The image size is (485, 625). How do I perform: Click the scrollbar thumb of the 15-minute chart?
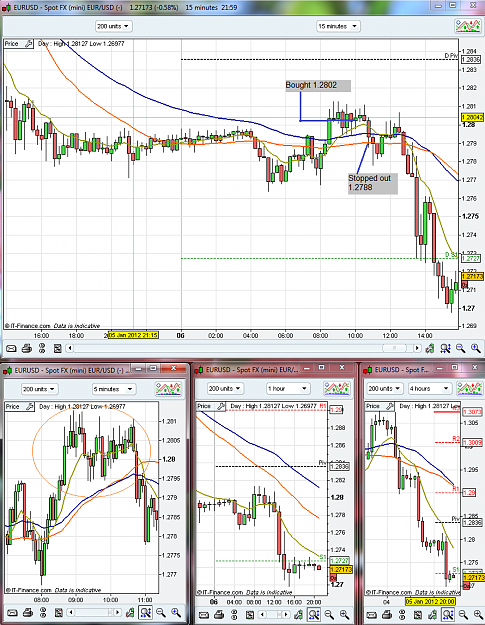(394, 348)
